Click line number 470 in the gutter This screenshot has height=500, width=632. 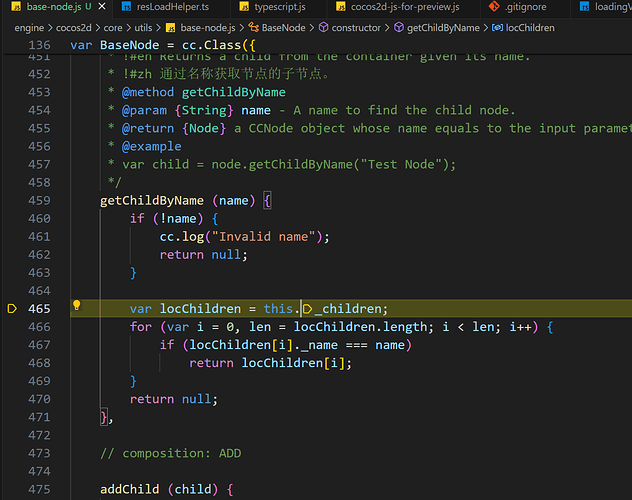(x=39, y=399)
